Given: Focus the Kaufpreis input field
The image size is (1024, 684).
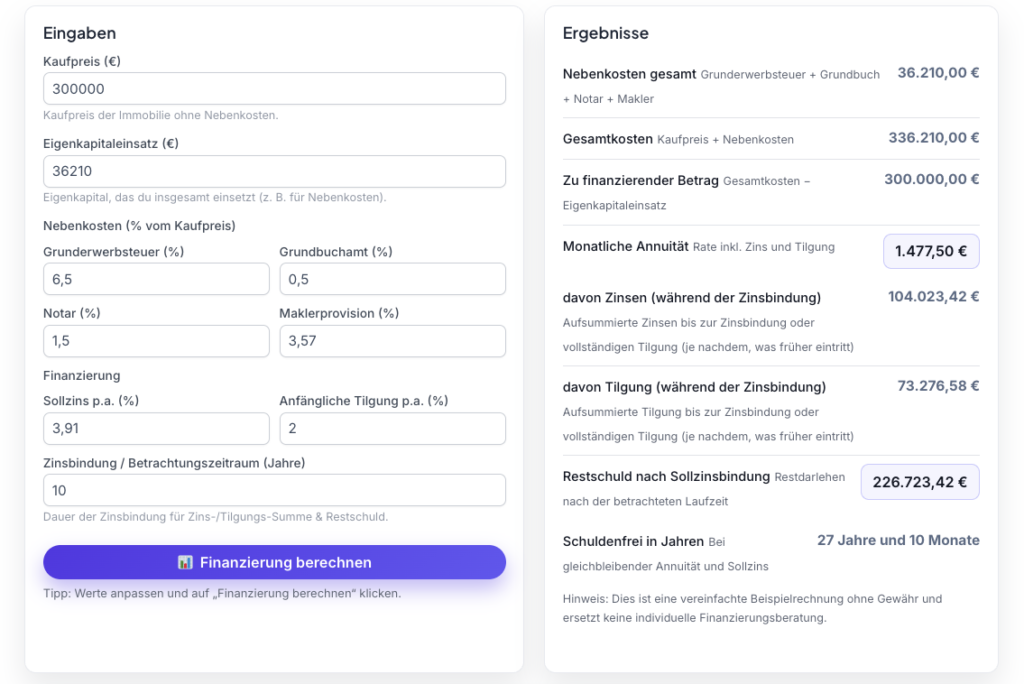Looking at the screenshot, I should [274, 89].
